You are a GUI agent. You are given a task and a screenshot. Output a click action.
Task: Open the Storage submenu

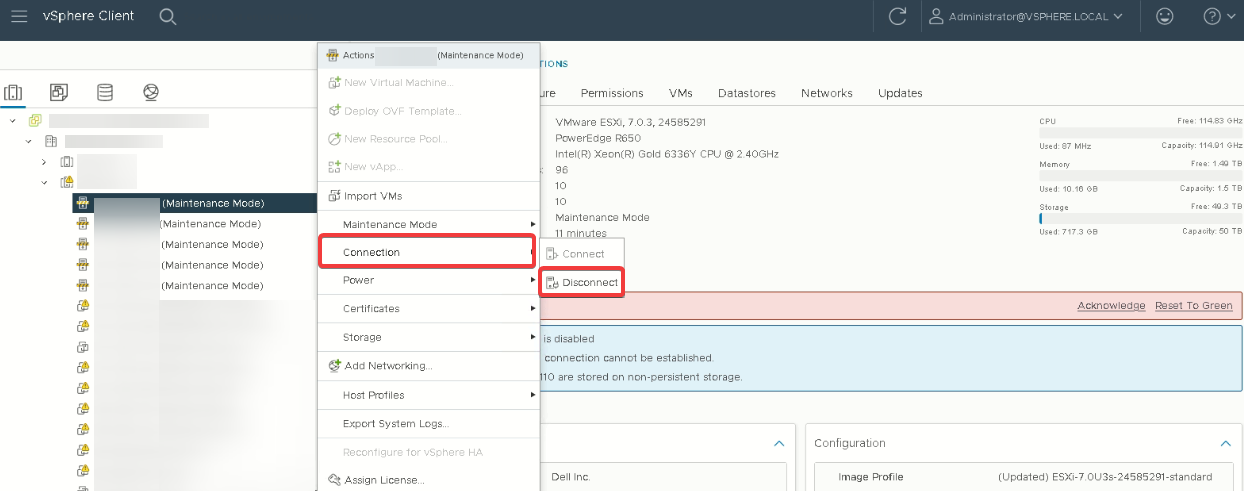[x=429, y=337]
